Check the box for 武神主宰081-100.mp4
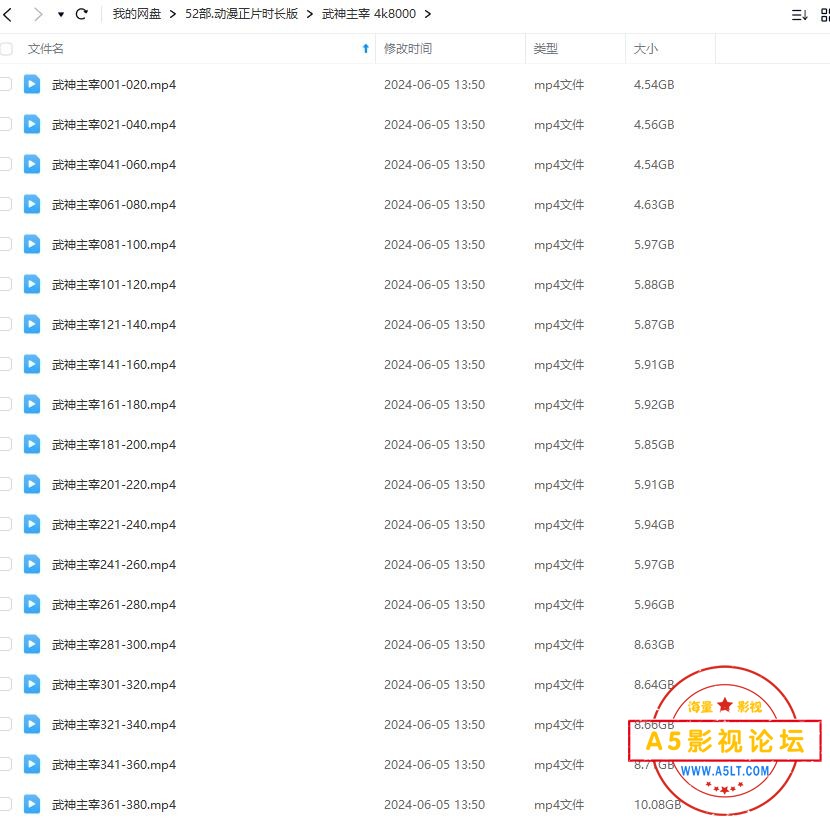 pyautogui.click(x=6, y=244)
